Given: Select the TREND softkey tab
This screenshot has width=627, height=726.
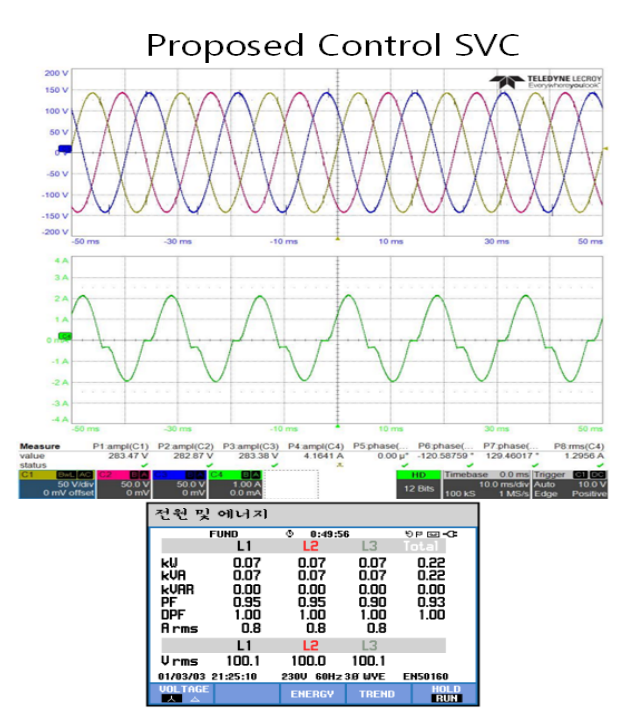Looking at the screenshot, I should [x=377, y=694].
